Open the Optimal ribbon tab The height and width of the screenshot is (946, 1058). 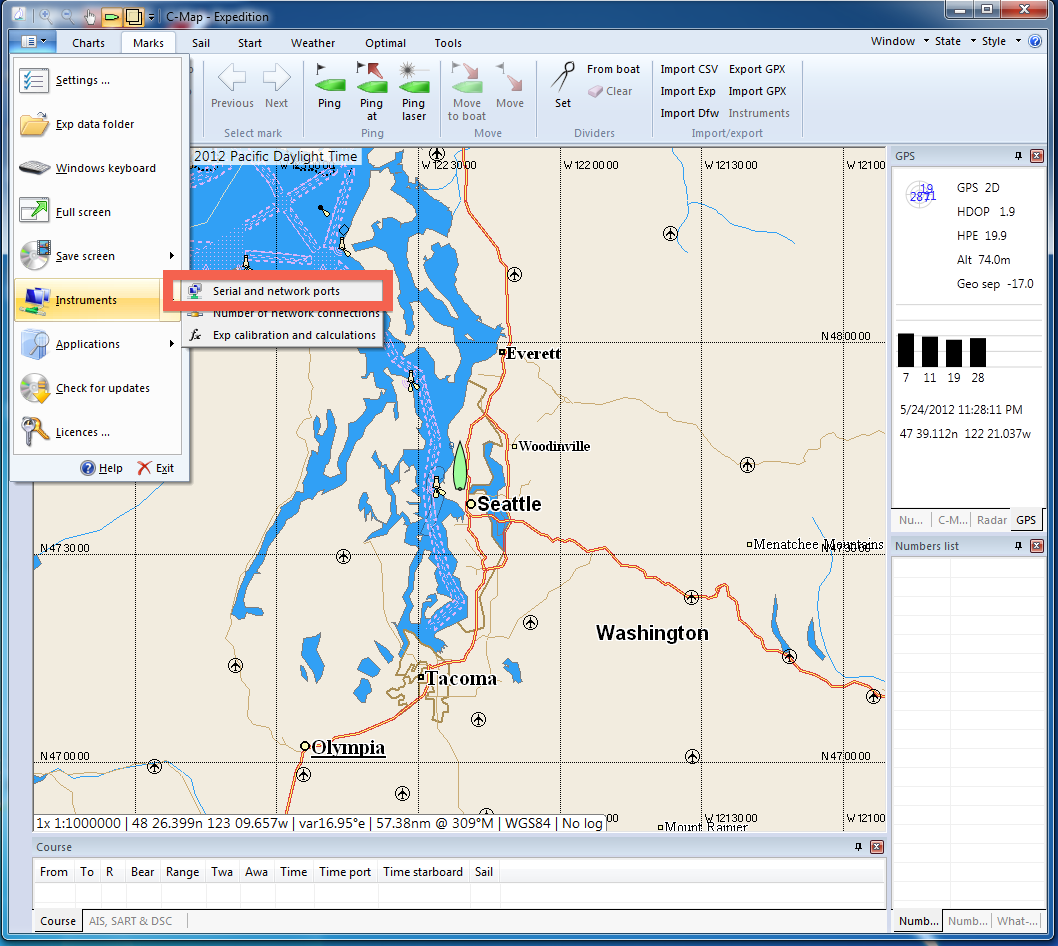pyautogui.click(x=385, y=43)
